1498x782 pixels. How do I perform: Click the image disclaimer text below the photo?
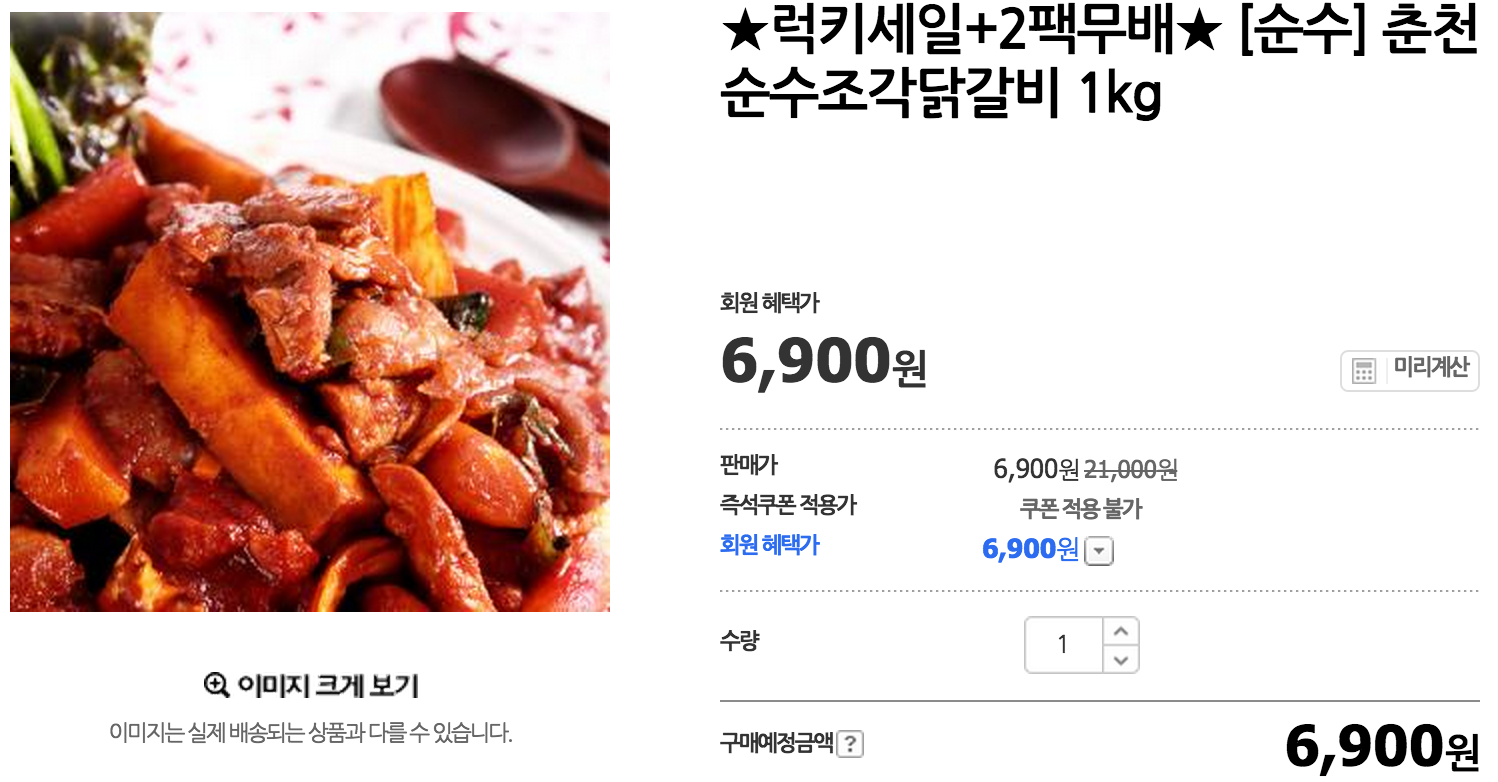[x=311, y=733]
